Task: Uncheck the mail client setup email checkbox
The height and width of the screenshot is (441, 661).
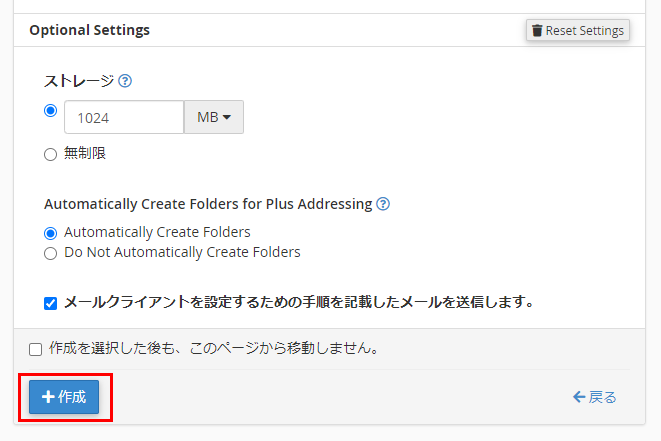Action: coord(51,302)
